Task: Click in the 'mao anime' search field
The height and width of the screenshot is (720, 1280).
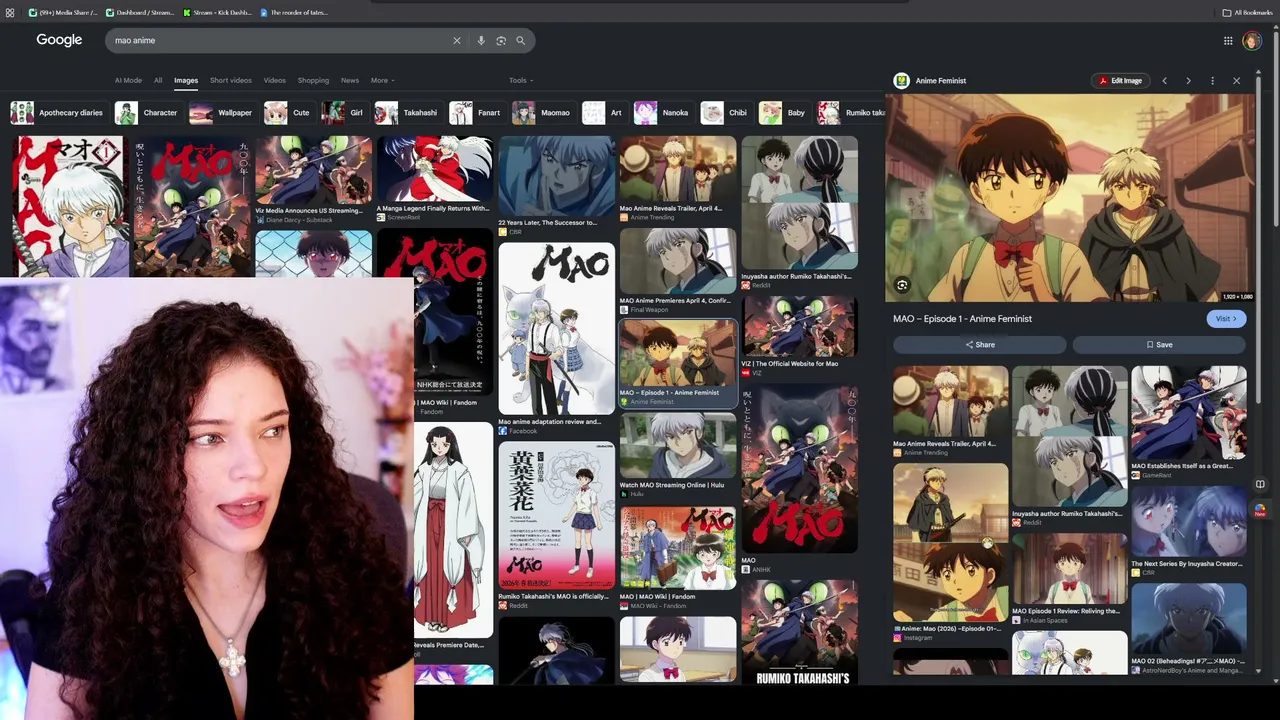Action: coord(280,41)
